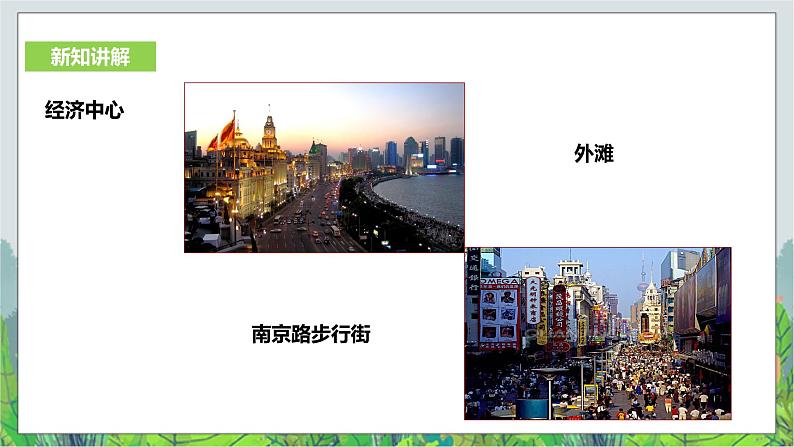Select the Nanjing Road street photo
The height and width of the screenshot is (447, 794).
pyautogui.click(x=597, y=333)
